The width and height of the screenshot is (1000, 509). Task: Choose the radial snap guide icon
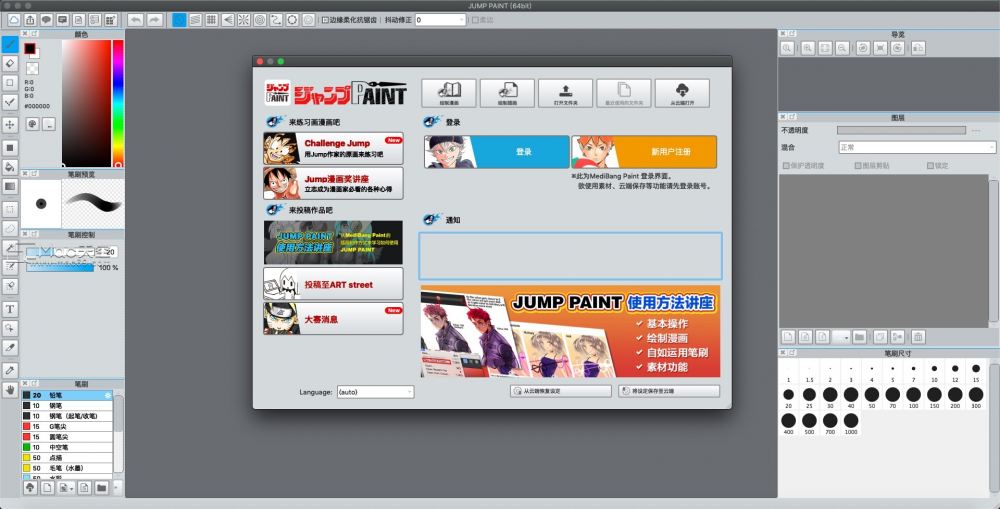coord(244,20)
